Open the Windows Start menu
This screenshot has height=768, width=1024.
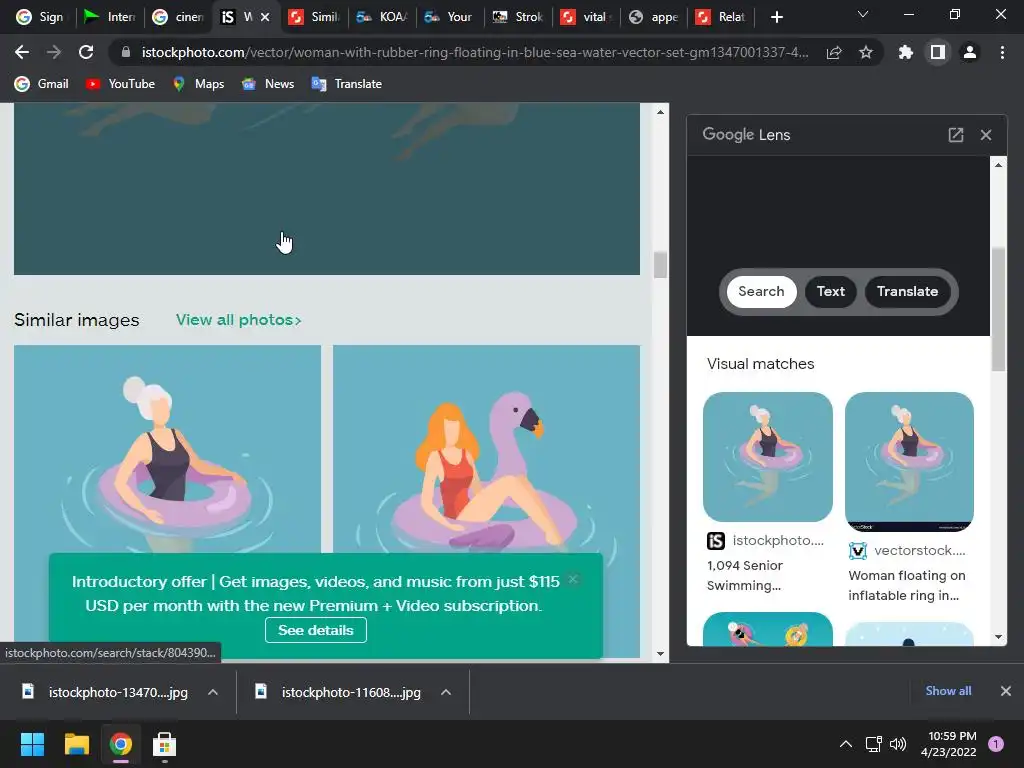coord(32,744)
